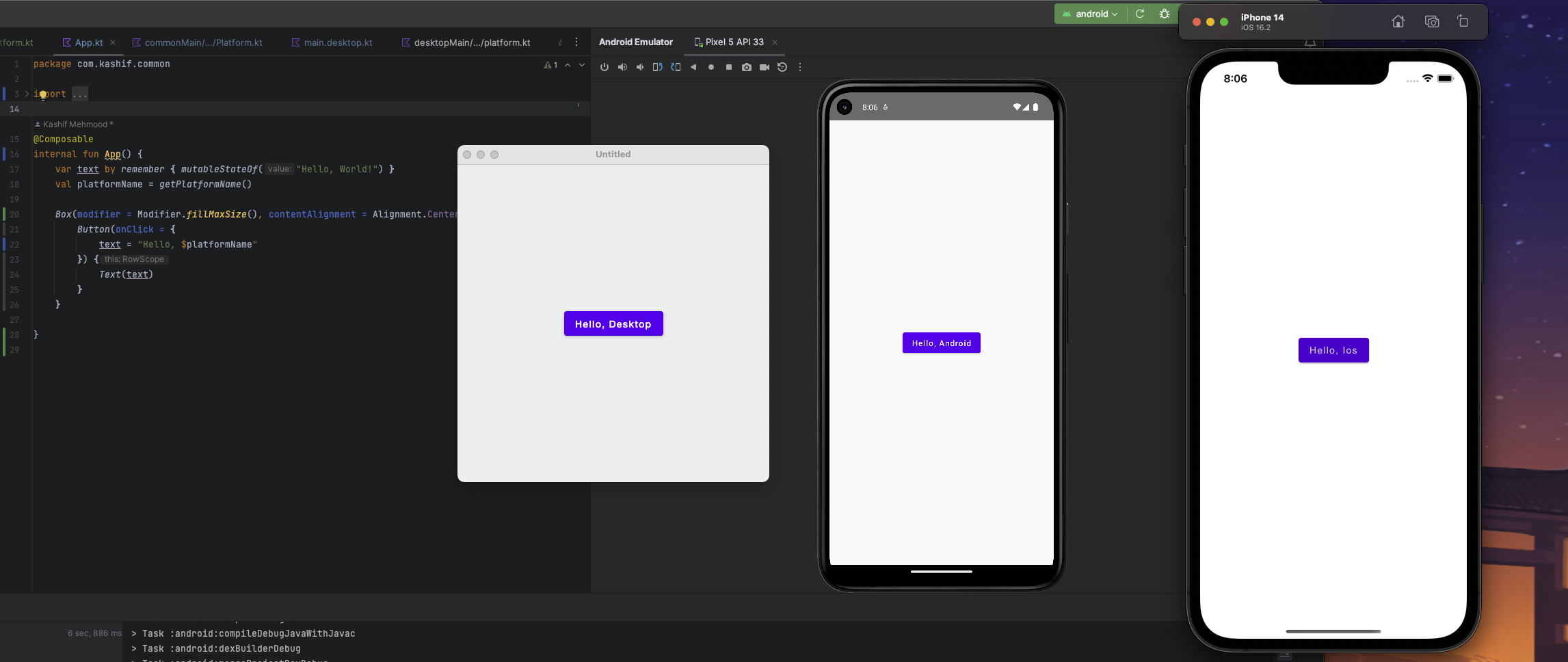Click Hello, Ios button in simulator
Viewport: 1568px width, 662px height.
pos(1333,350)
